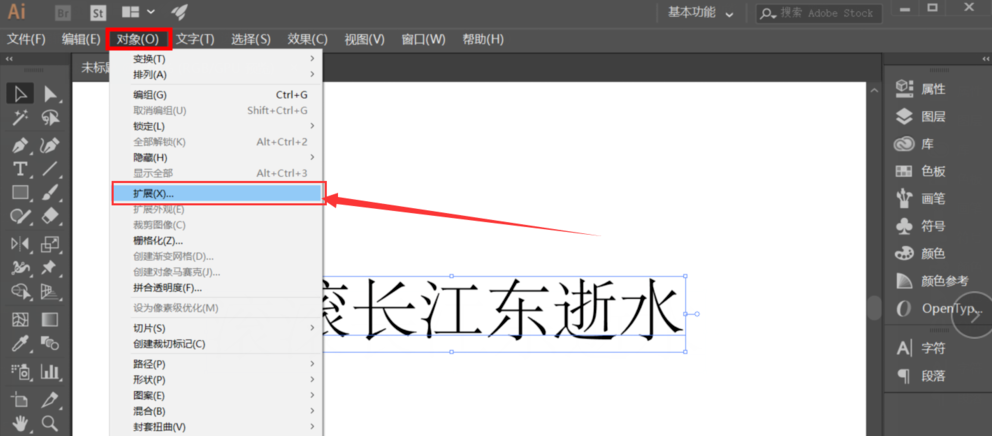Expand the 排列(A) submenu
Viewport: 992px width, 436px height.
pos(217,75)
